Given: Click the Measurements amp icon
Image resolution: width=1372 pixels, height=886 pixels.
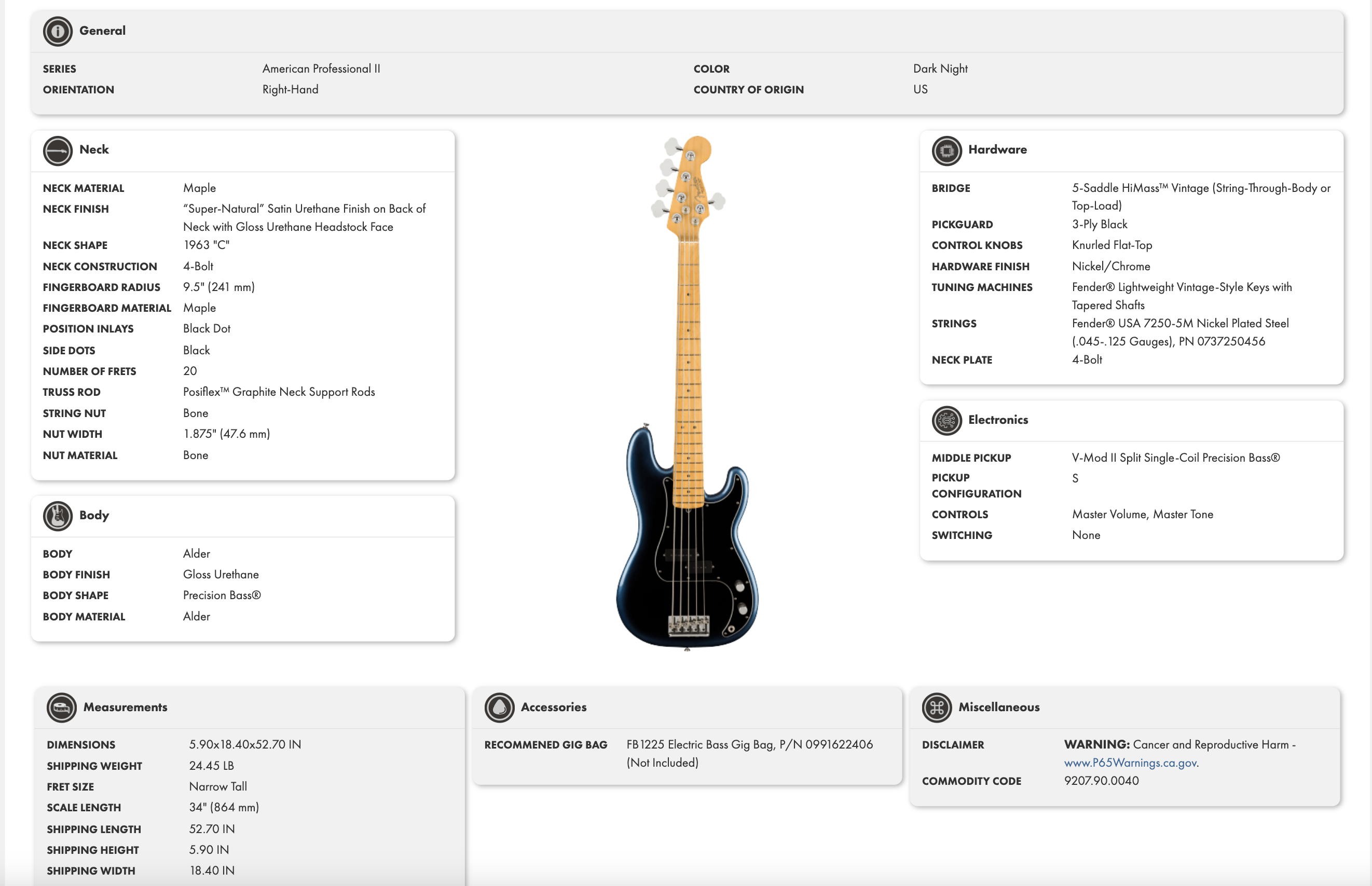Looking at the screenshot, I should (x=62, y=708).
